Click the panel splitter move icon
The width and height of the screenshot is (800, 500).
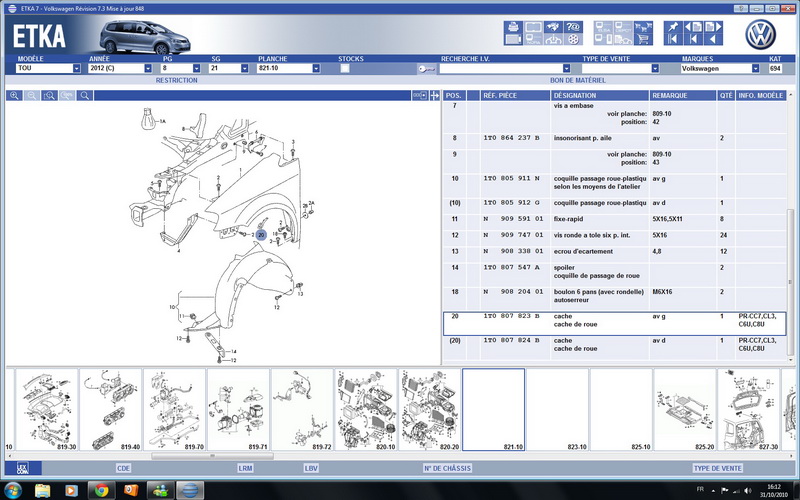(435, 95)
